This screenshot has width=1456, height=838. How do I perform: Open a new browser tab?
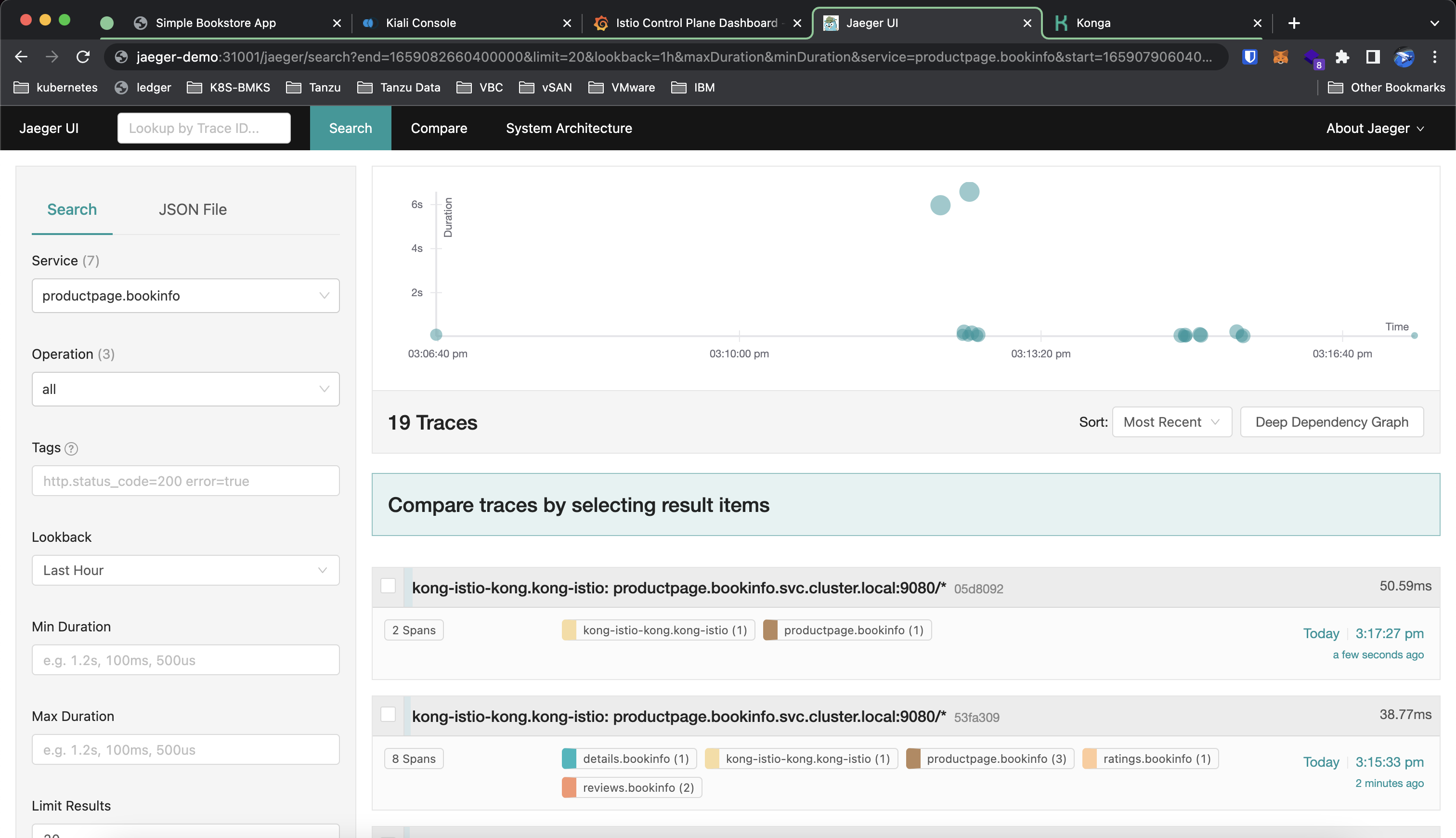(x=1294, y=23)
